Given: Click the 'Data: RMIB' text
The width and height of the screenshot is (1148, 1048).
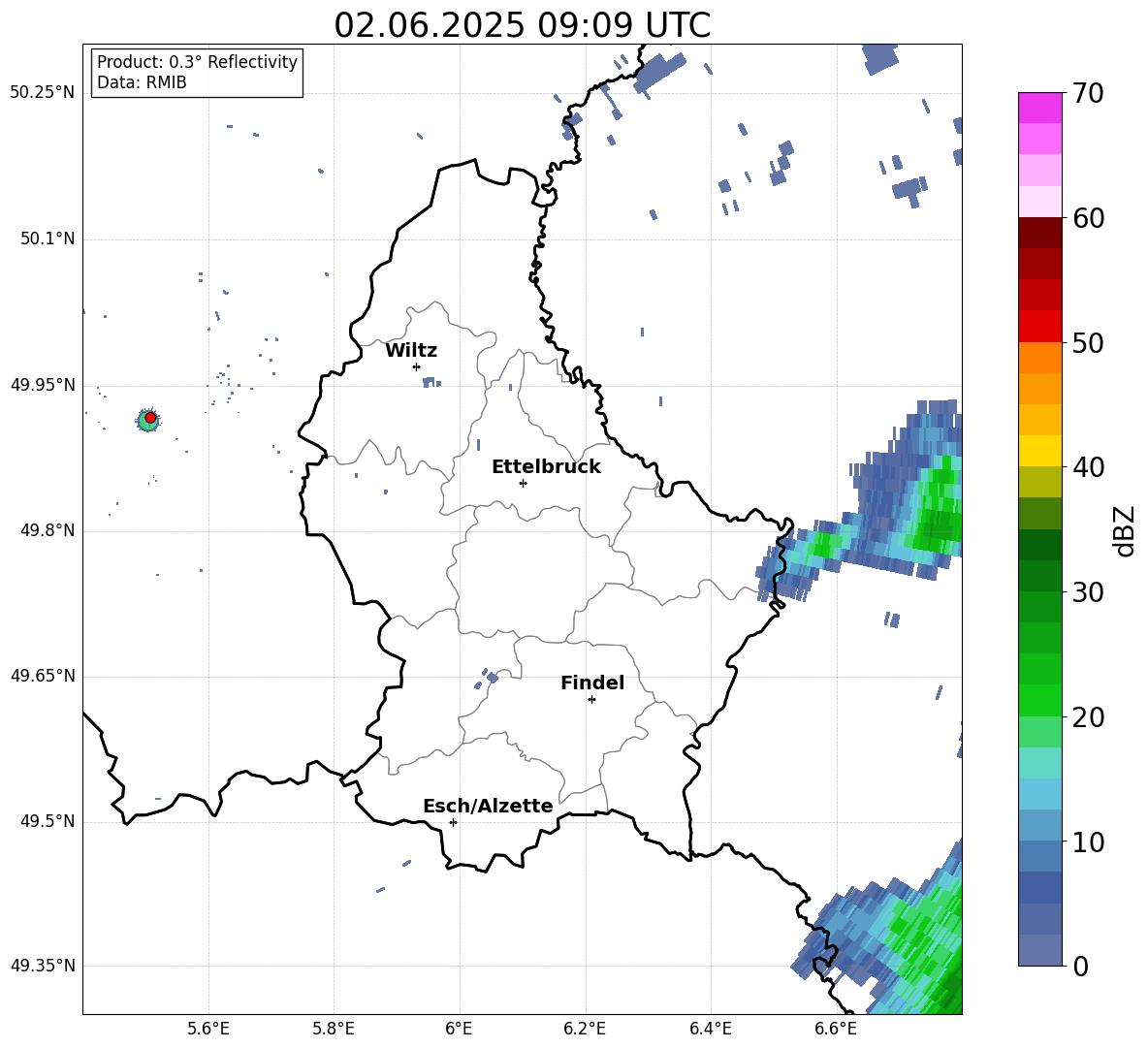Looking at the screenshot, I should [142, 82].
